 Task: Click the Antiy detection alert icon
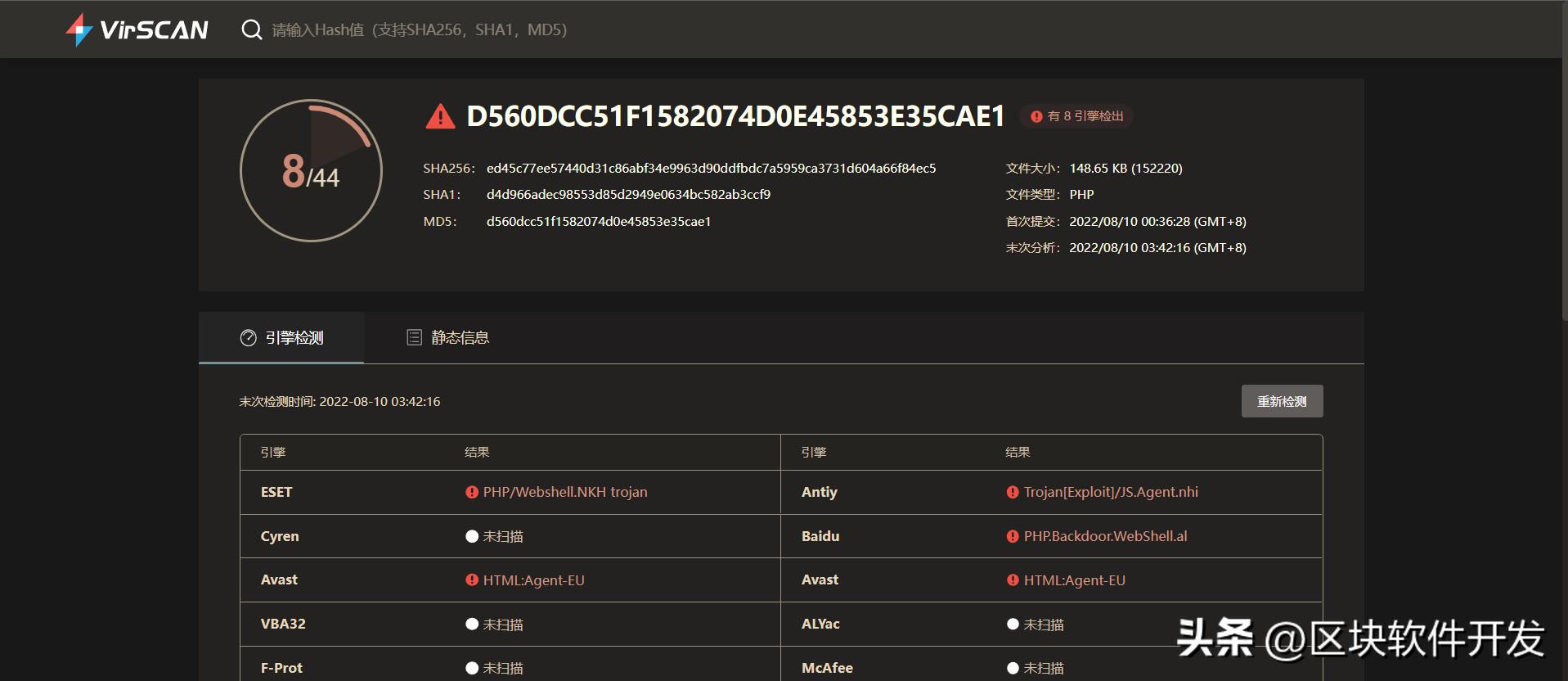pyautogui.click(x=1013, y=492)
